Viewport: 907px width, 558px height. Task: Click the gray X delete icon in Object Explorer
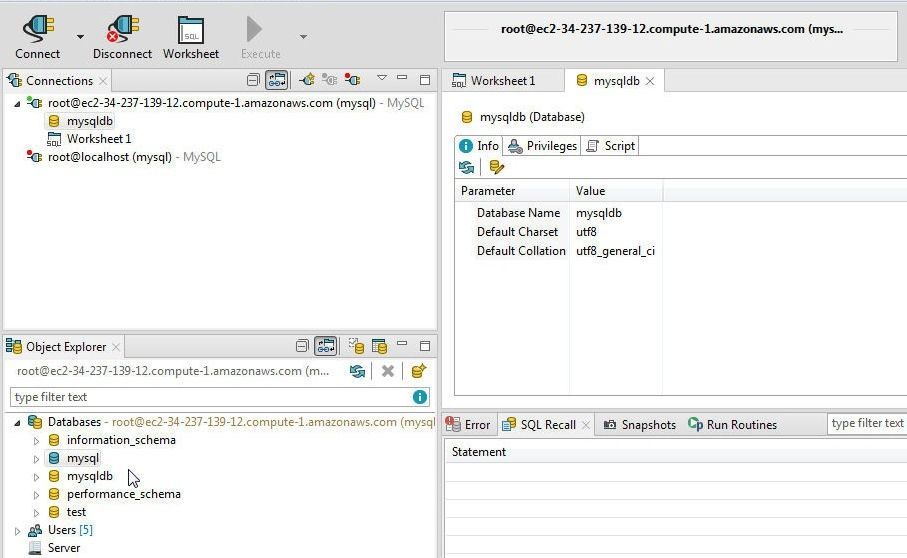tap(388, 371)
